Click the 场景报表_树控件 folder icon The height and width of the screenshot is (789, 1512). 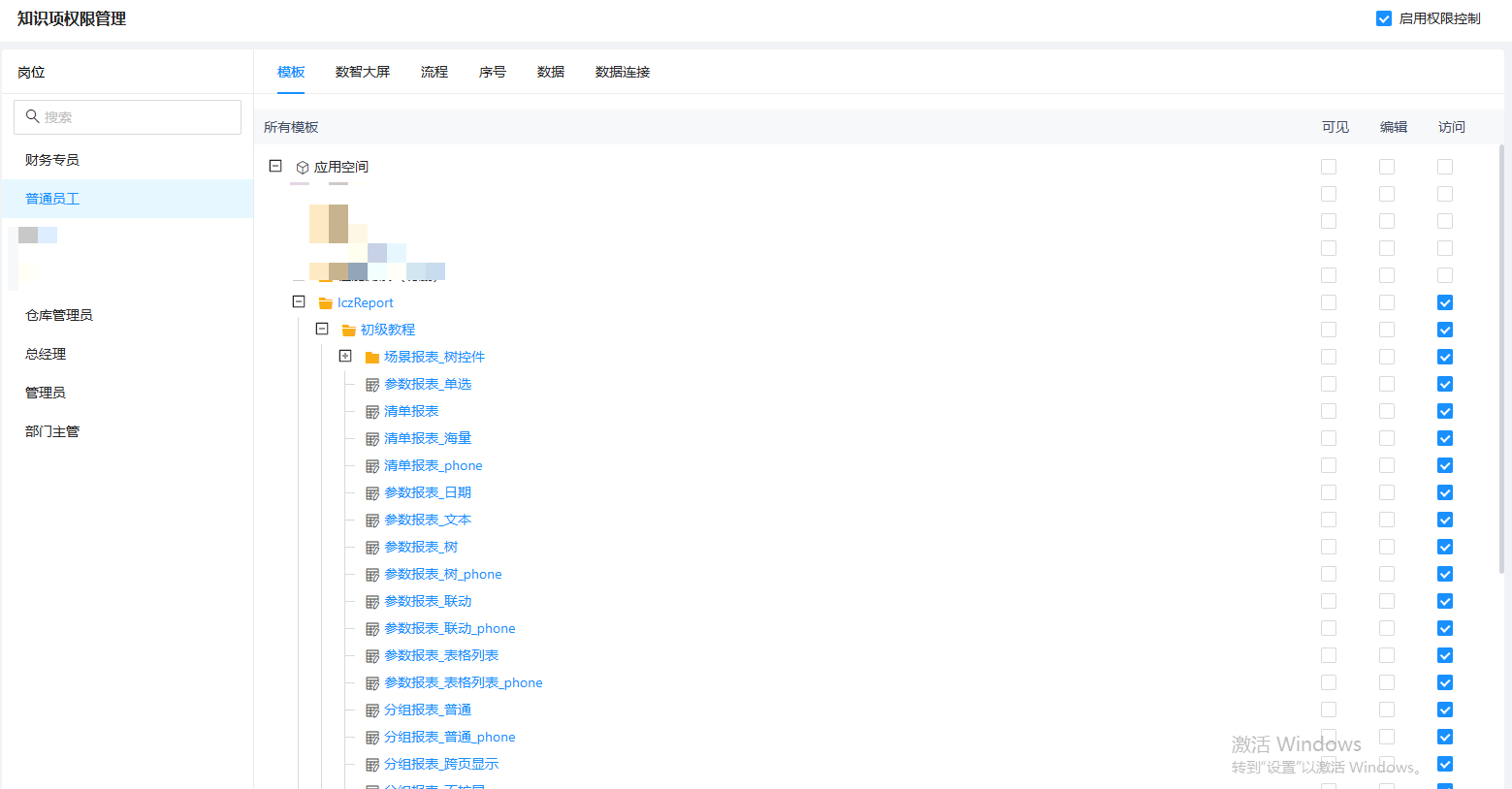click(372, 358)
